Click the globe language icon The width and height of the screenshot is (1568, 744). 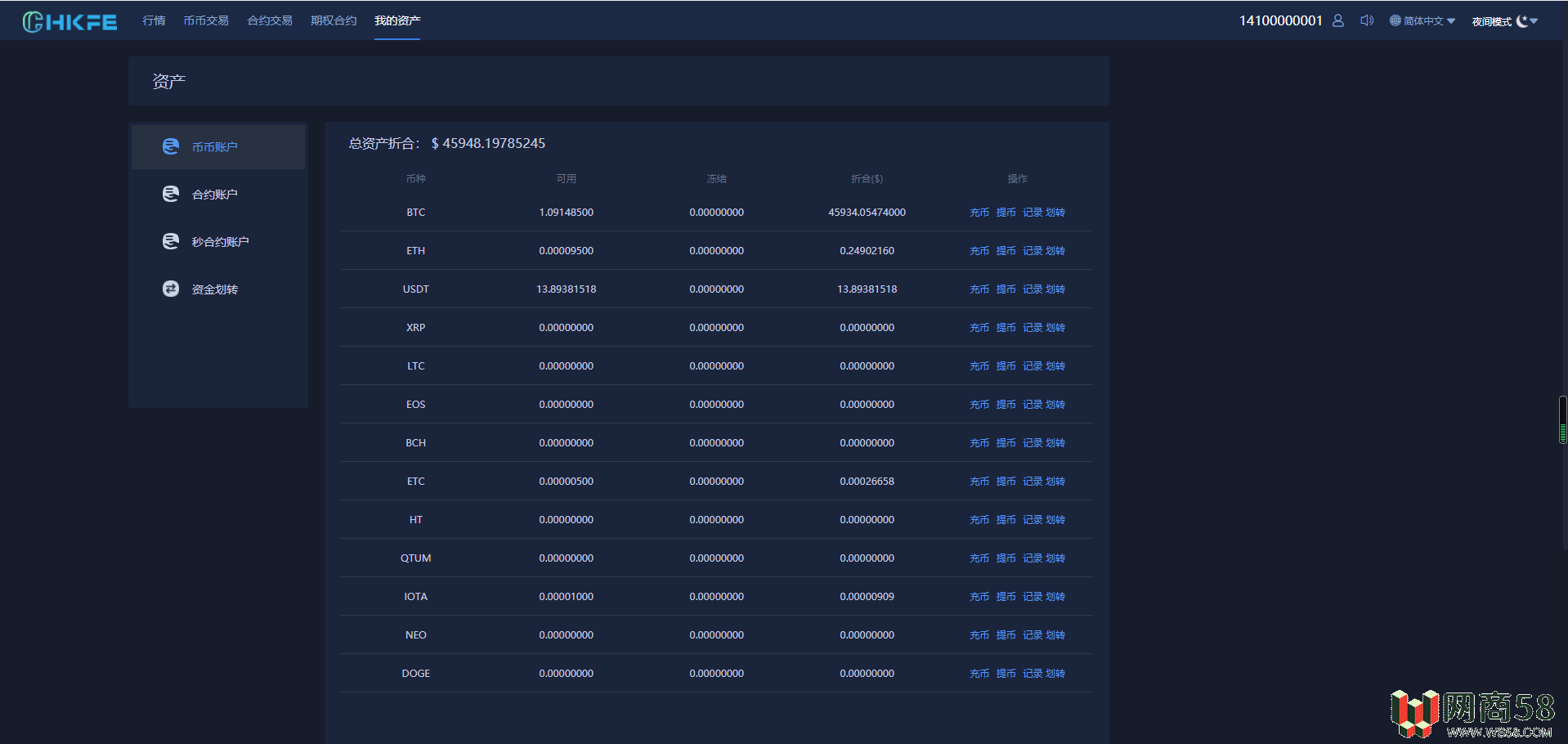tap(1395, 20)
